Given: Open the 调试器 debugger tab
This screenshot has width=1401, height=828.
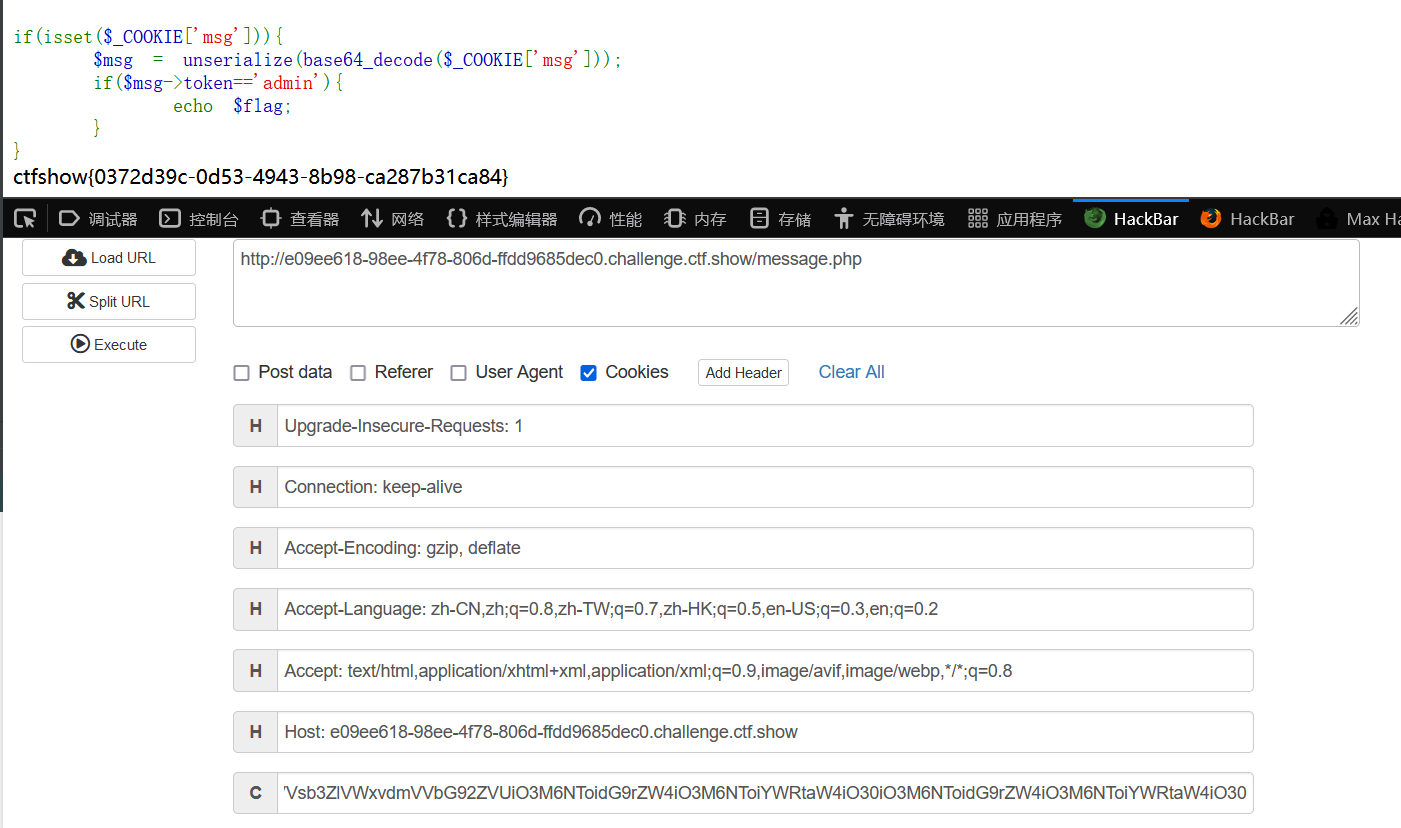Looking at the screenshot, I should coord(98,218).
